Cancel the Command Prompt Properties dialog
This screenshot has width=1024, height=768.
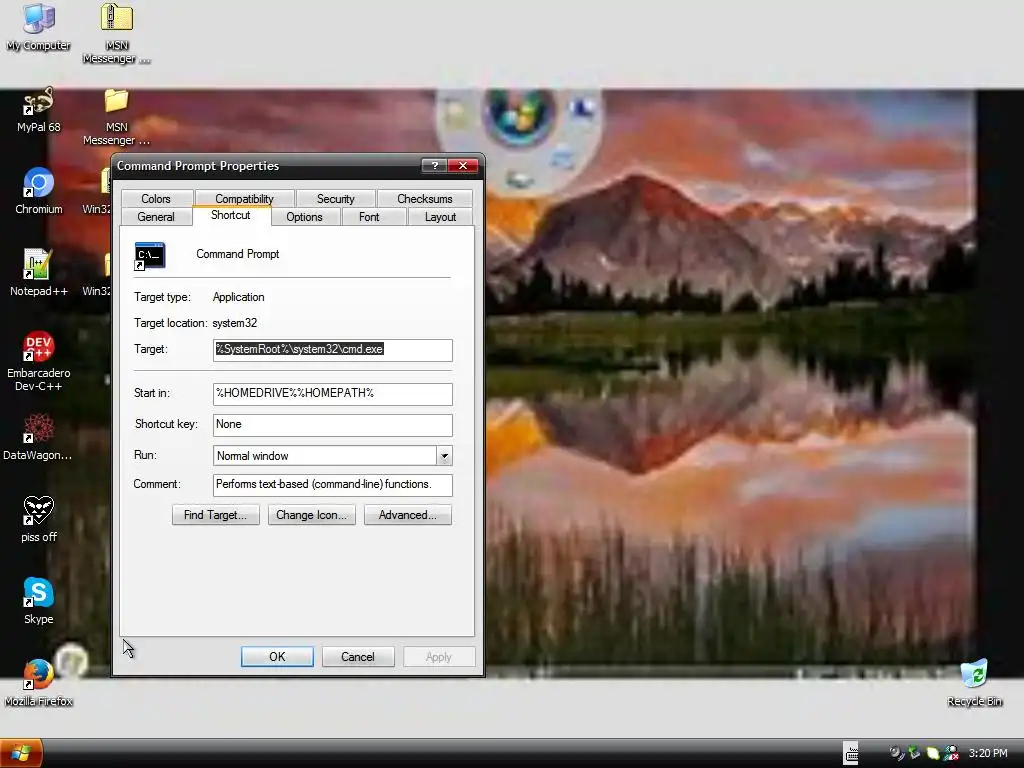click(358, 656)
